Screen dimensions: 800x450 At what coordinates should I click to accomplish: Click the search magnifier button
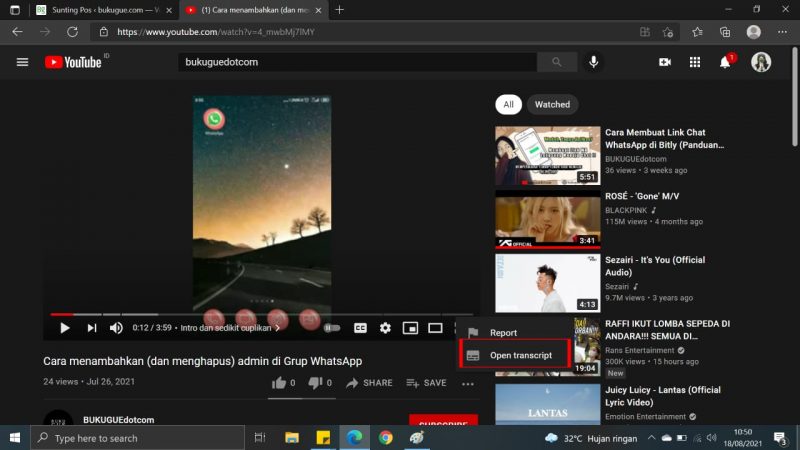pyautogui.click(x=557, y=62)
